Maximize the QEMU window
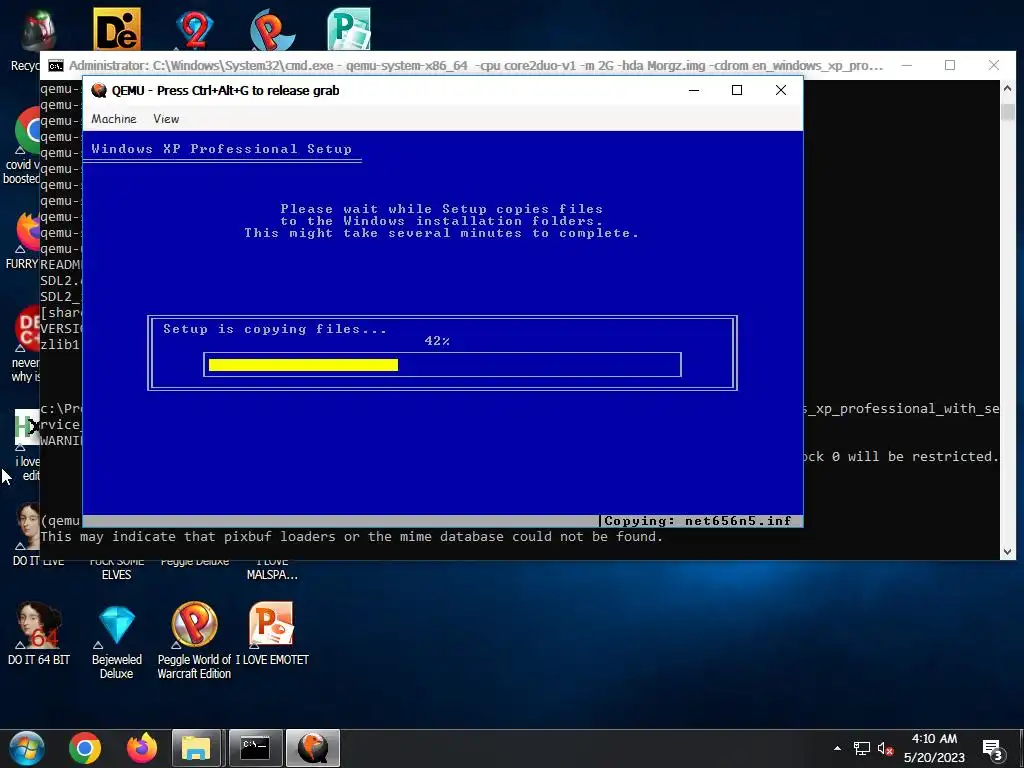The image size is (1024, 768). [737, 90]
